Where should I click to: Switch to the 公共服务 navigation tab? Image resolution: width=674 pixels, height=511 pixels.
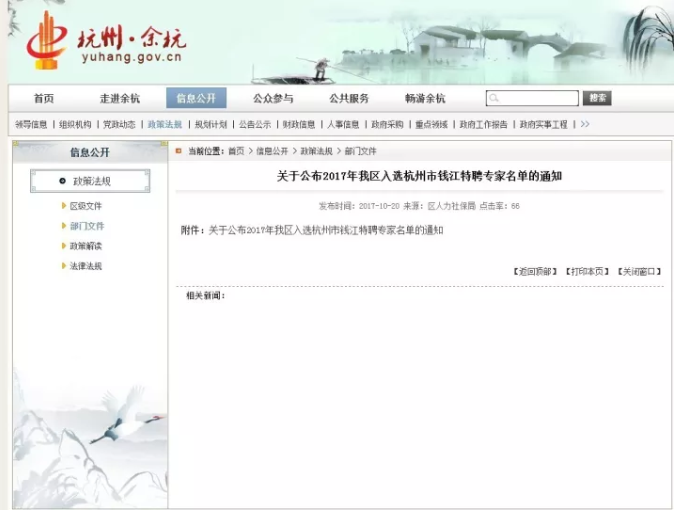[x=349, y=99]
